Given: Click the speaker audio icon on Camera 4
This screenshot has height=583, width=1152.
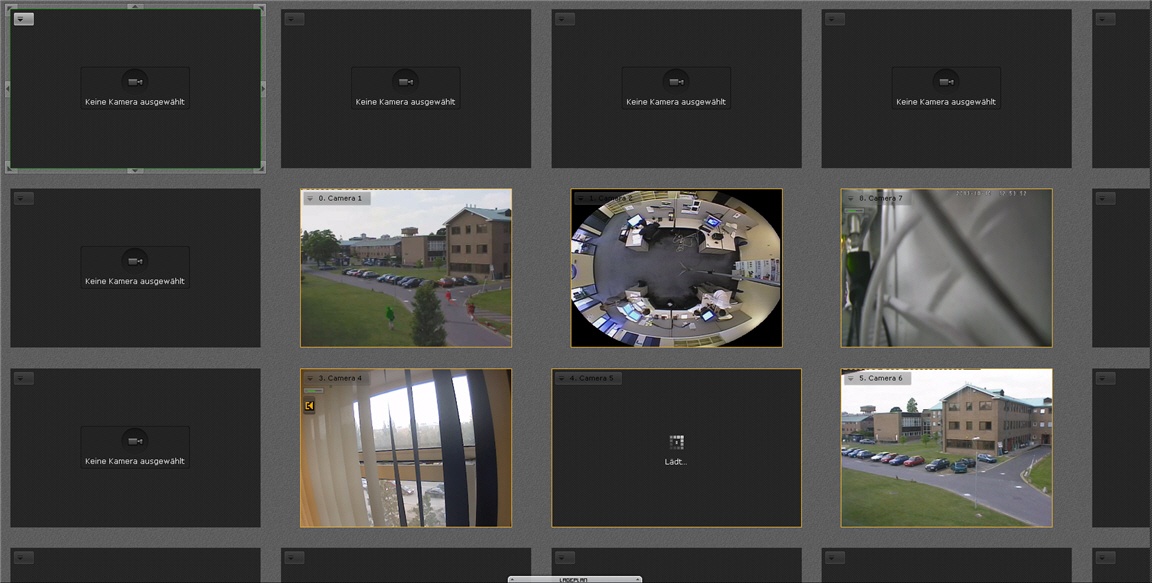Looking at the screenshot, I should pos(310,405).
